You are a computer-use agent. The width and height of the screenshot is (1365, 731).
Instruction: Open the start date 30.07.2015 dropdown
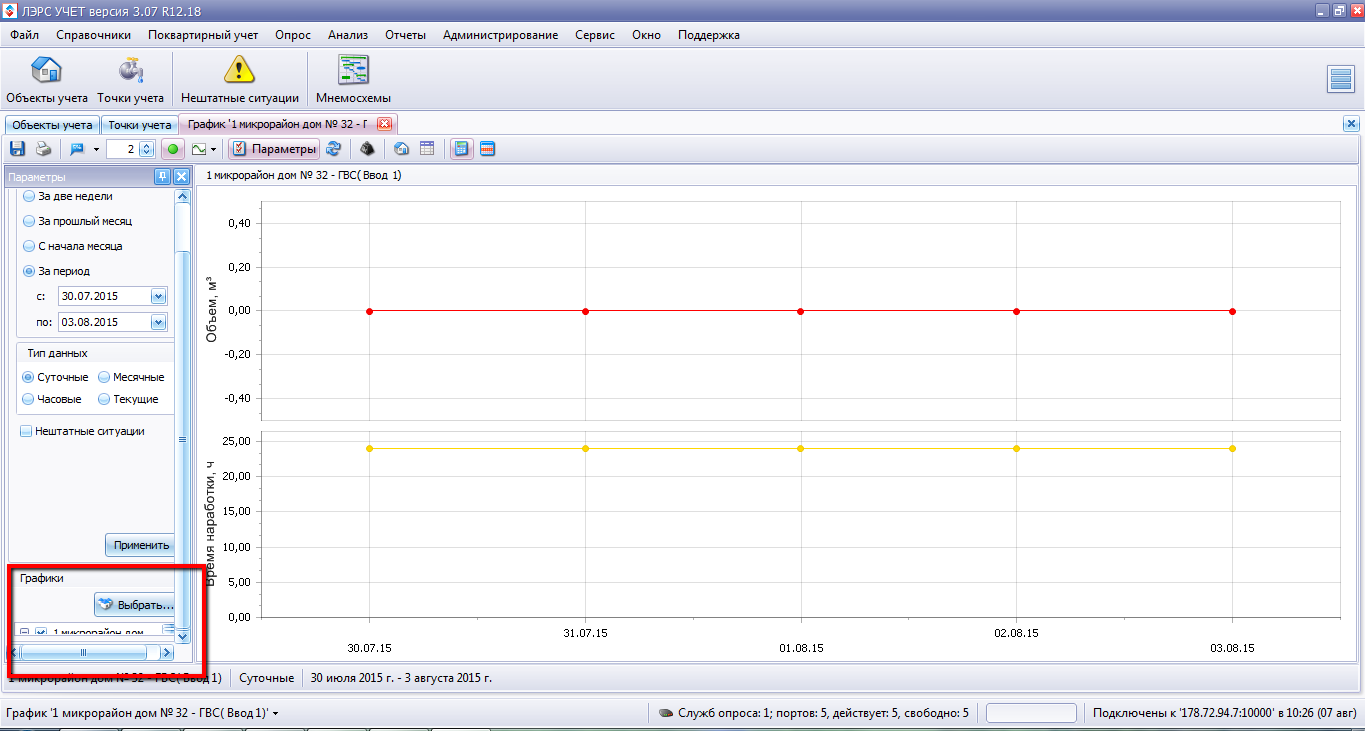tap(158, 296)
